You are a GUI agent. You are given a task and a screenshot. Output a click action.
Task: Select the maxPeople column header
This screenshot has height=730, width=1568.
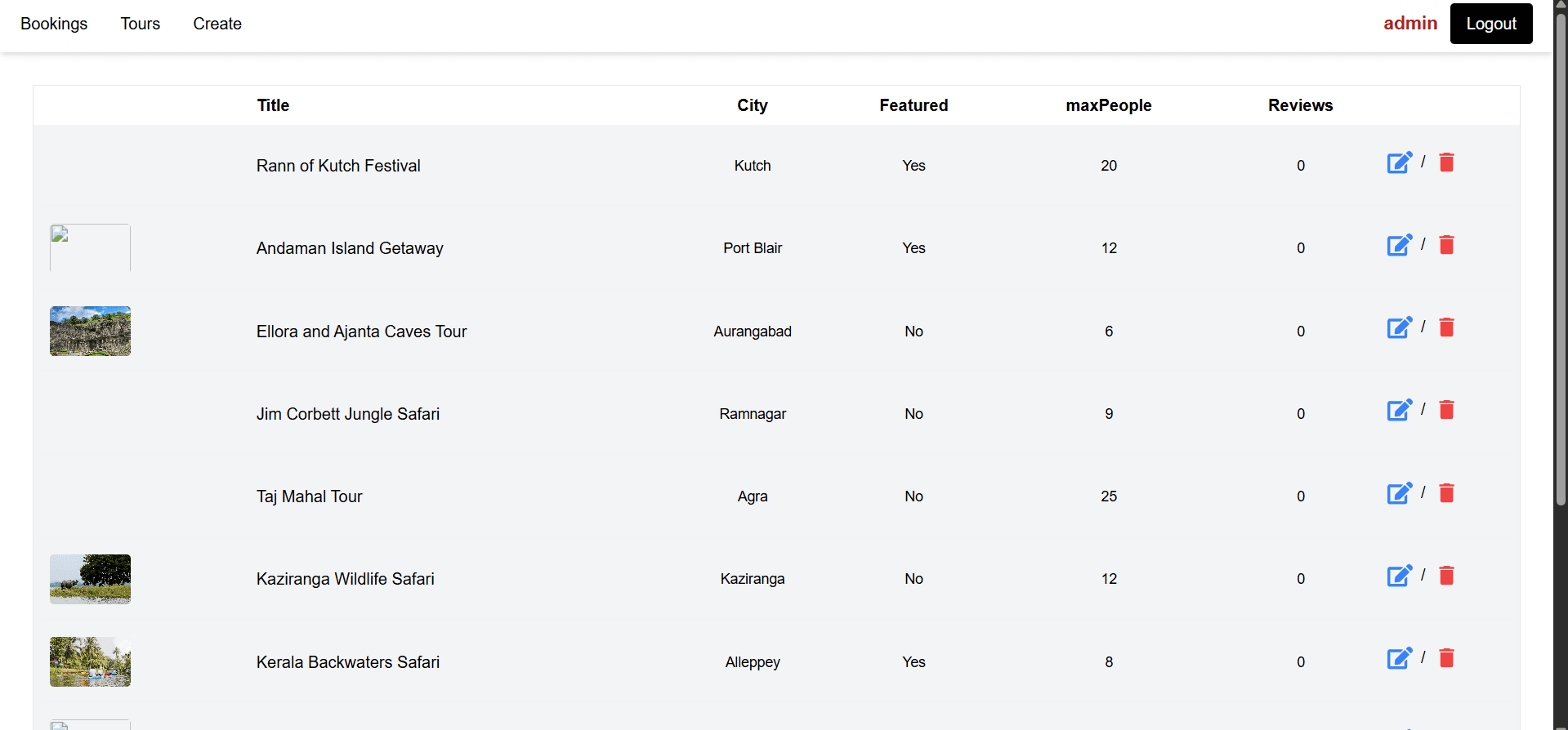click(1109, 105)
